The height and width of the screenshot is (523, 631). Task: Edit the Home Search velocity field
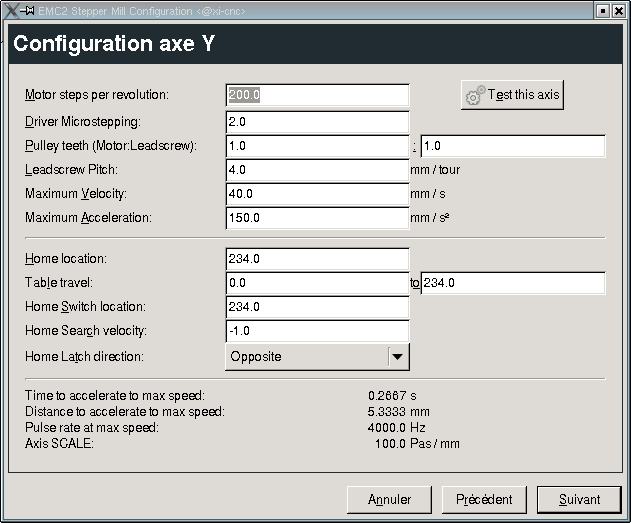coord(318,331)
